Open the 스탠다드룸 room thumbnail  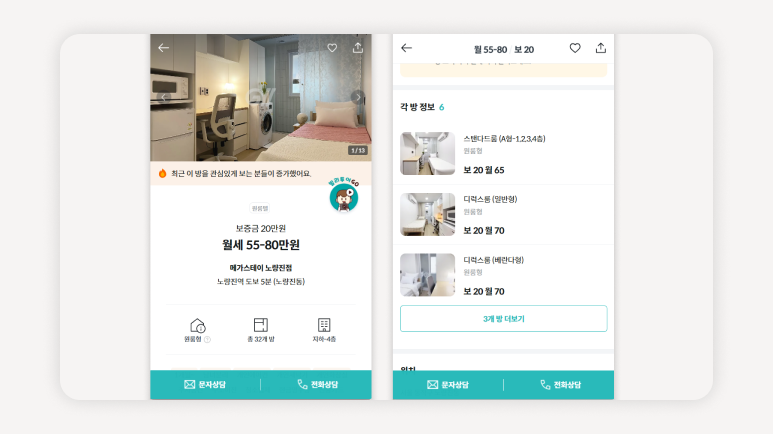coord(427,153)
